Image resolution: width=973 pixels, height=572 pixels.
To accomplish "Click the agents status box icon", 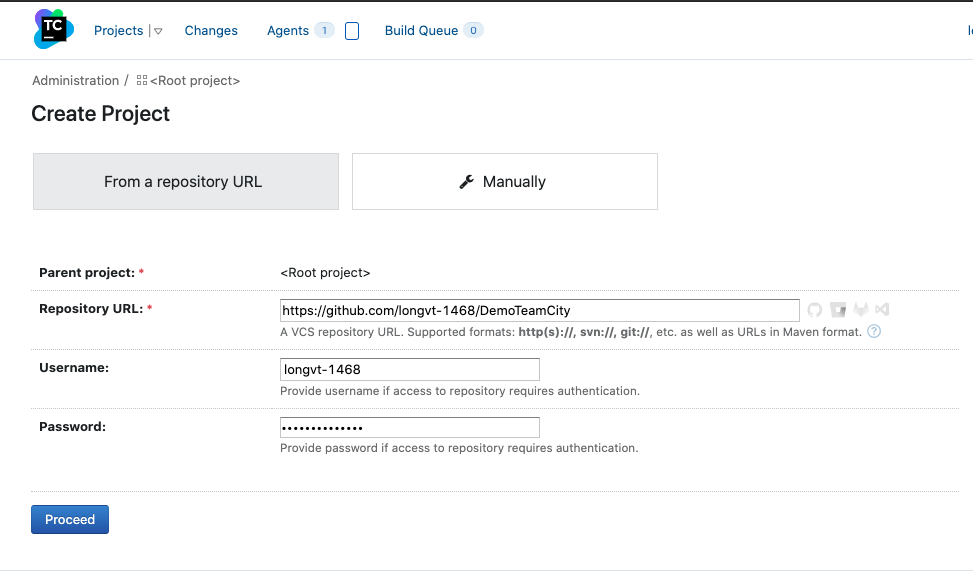I will (x=352, y=31).
